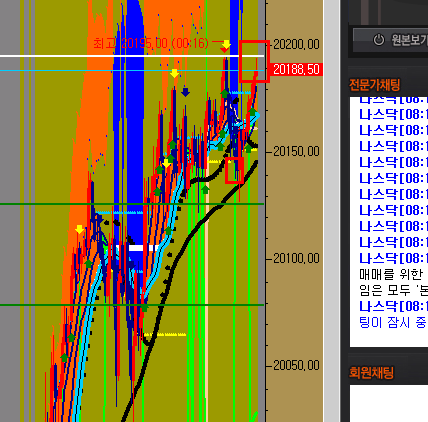Select the 회원채팅 panel heading
The width and height of the screenshot is (428, 422).
371,373
